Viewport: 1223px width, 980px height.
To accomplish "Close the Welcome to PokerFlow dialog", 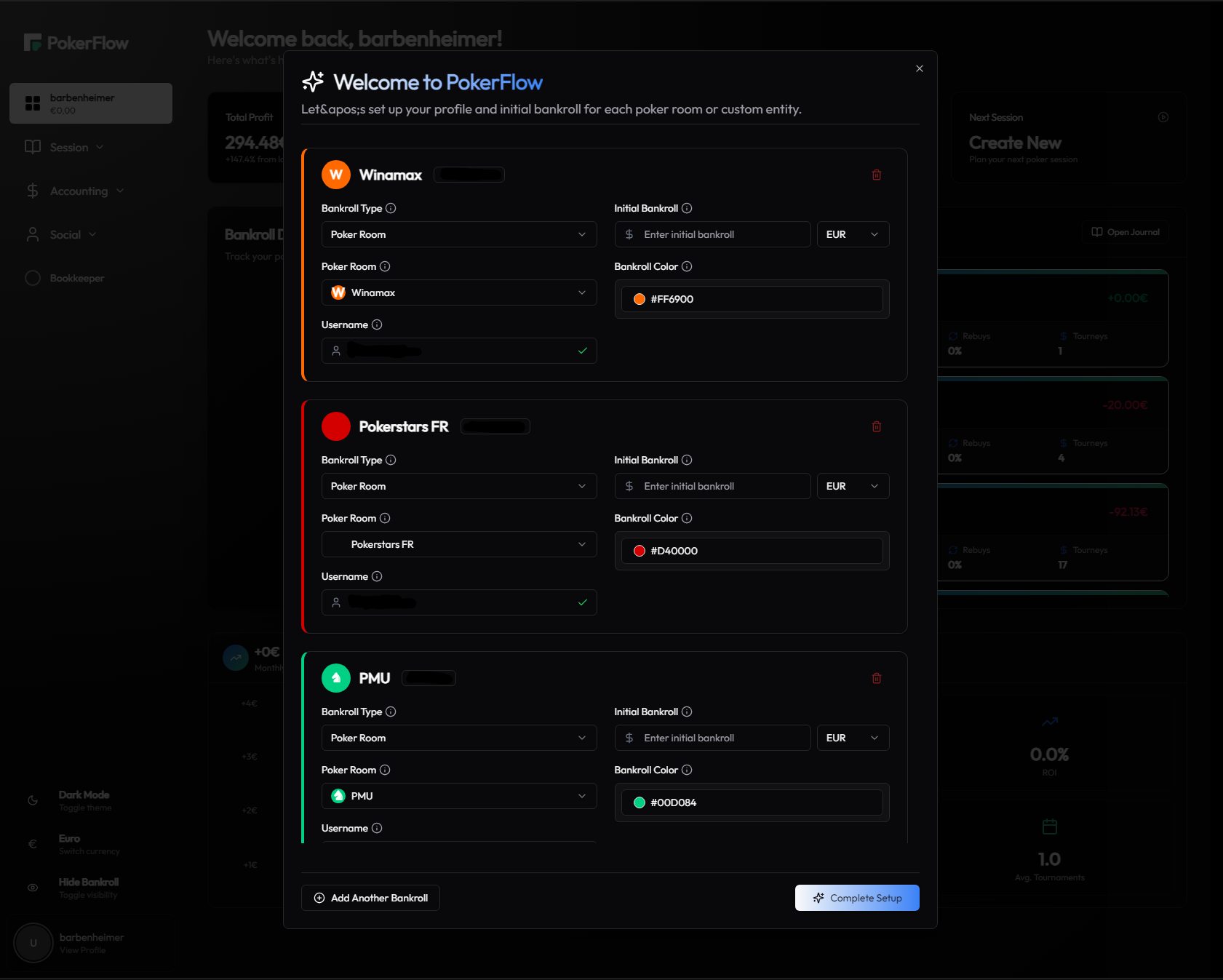I will coord(920,68).
